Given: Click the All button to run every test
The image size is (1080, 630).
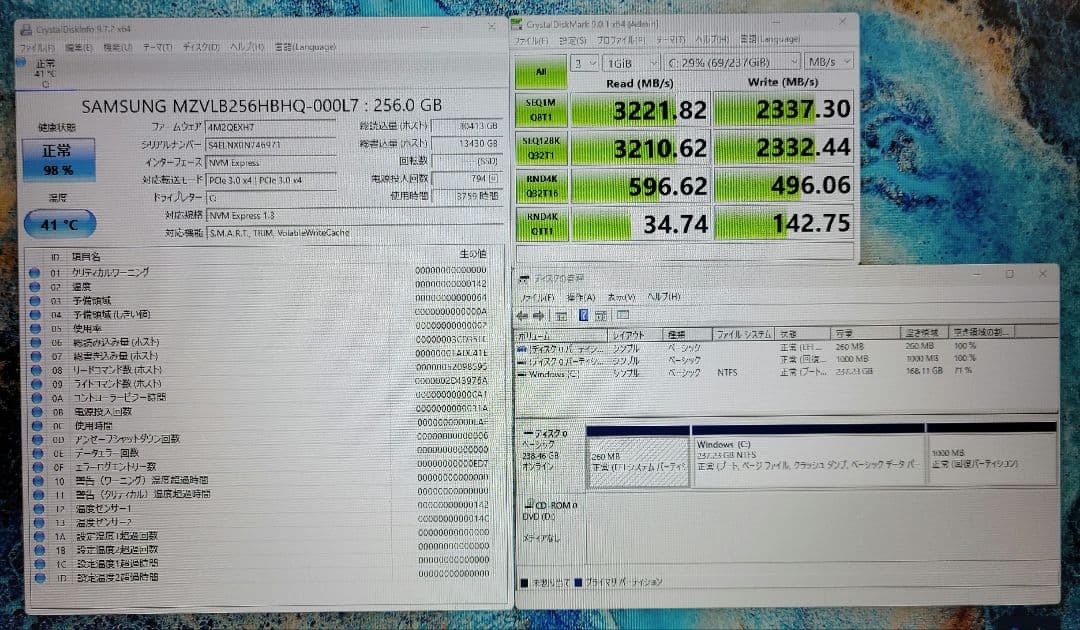Looking at the screenshot, I should click(x=541, y=70).
